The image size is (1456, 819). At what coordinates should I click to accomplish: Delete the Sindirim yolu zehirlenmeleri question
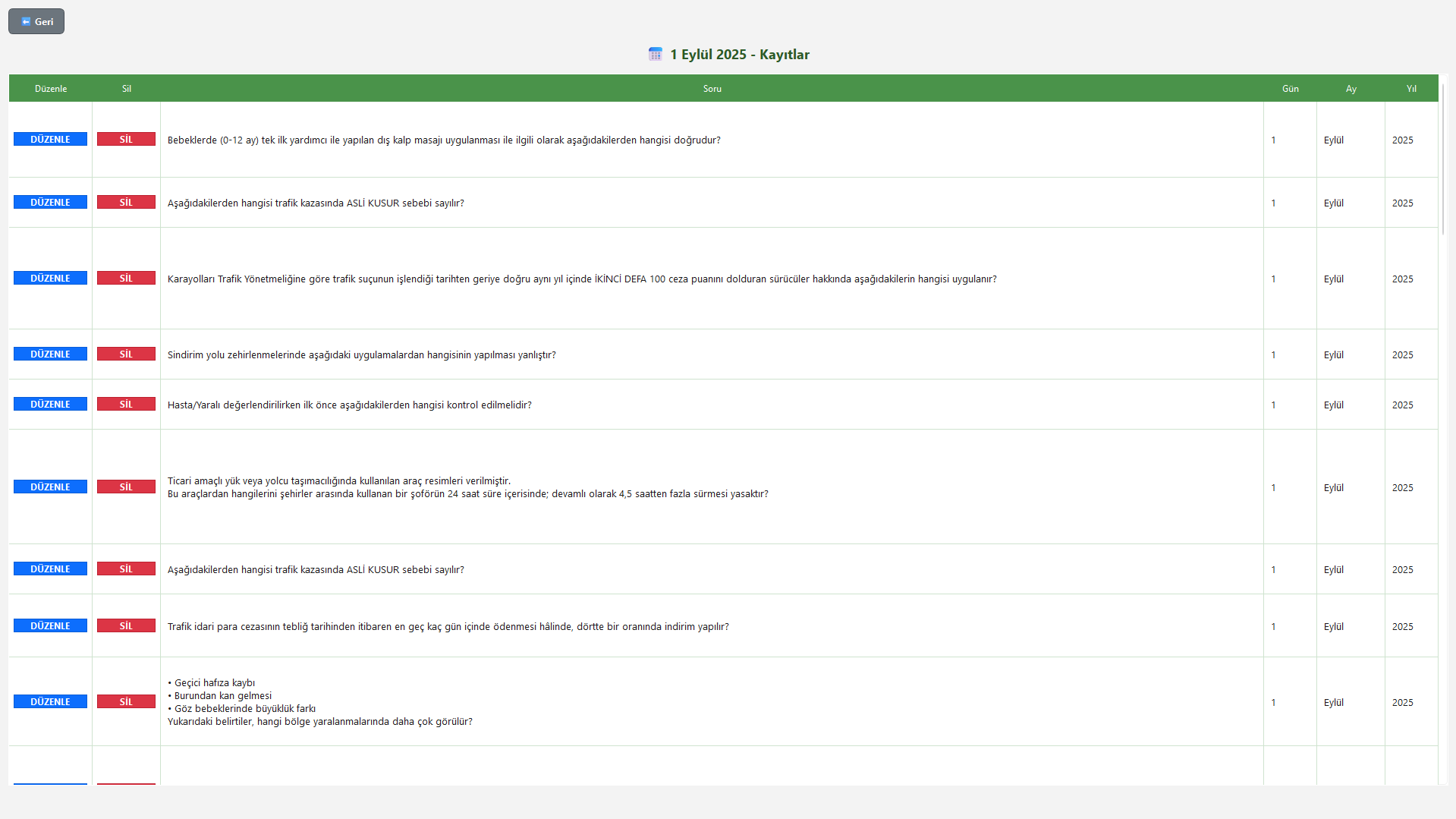pyautogui.click(x=126, y=354)
